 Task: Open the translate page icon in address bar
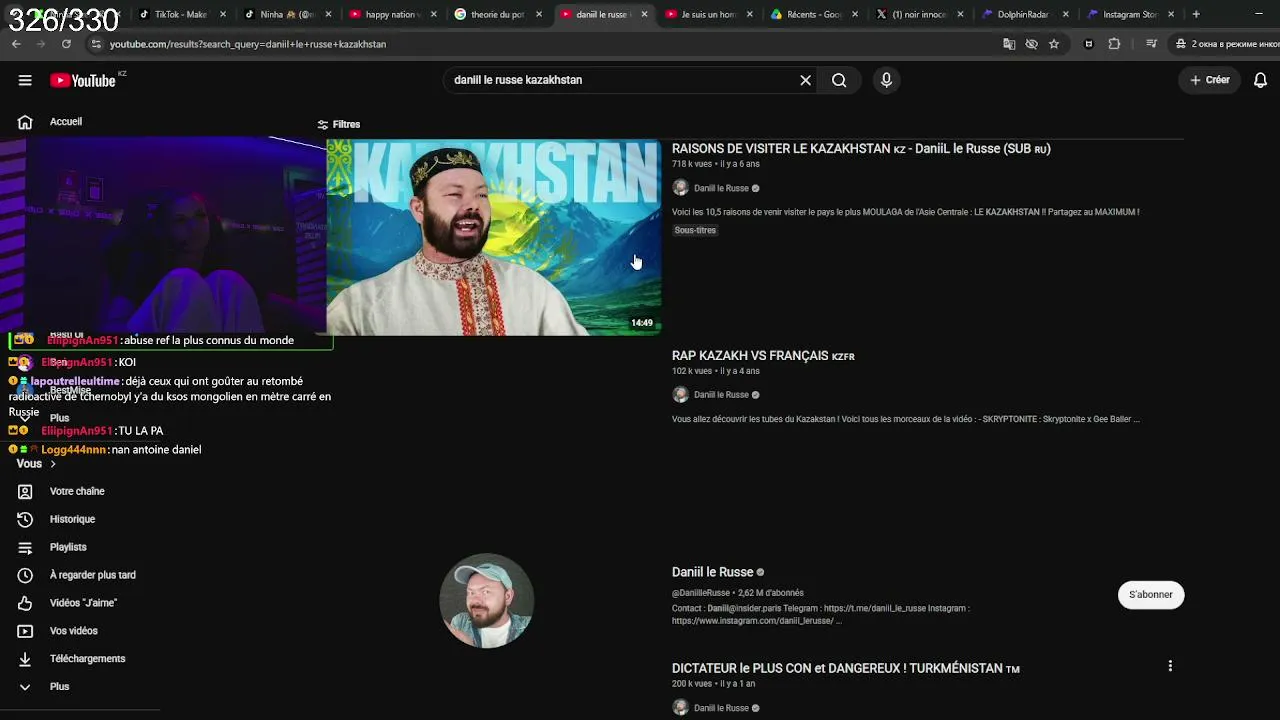point(1009,44)
